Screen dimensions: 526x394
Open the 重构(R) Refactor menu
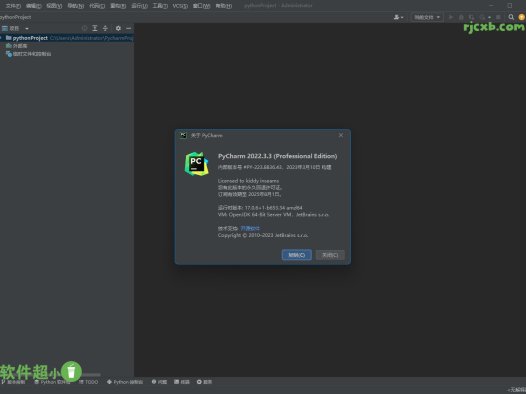click(118, 6)
